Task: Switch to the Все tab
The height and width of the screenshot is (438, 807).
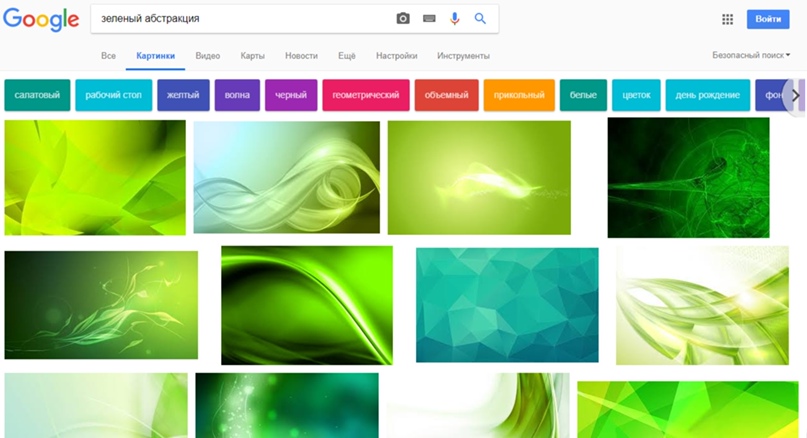Action: 108,56
